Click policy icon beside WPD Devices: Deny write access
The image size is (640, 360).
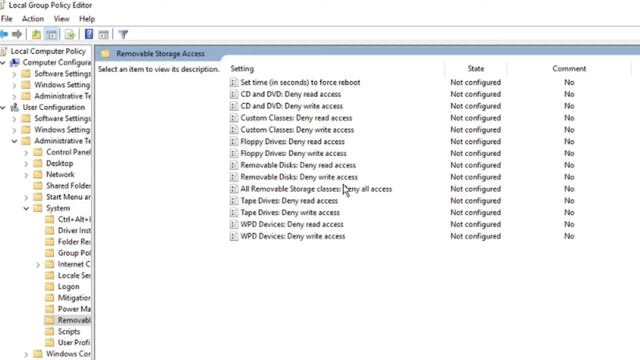click(x=234, y=236)
